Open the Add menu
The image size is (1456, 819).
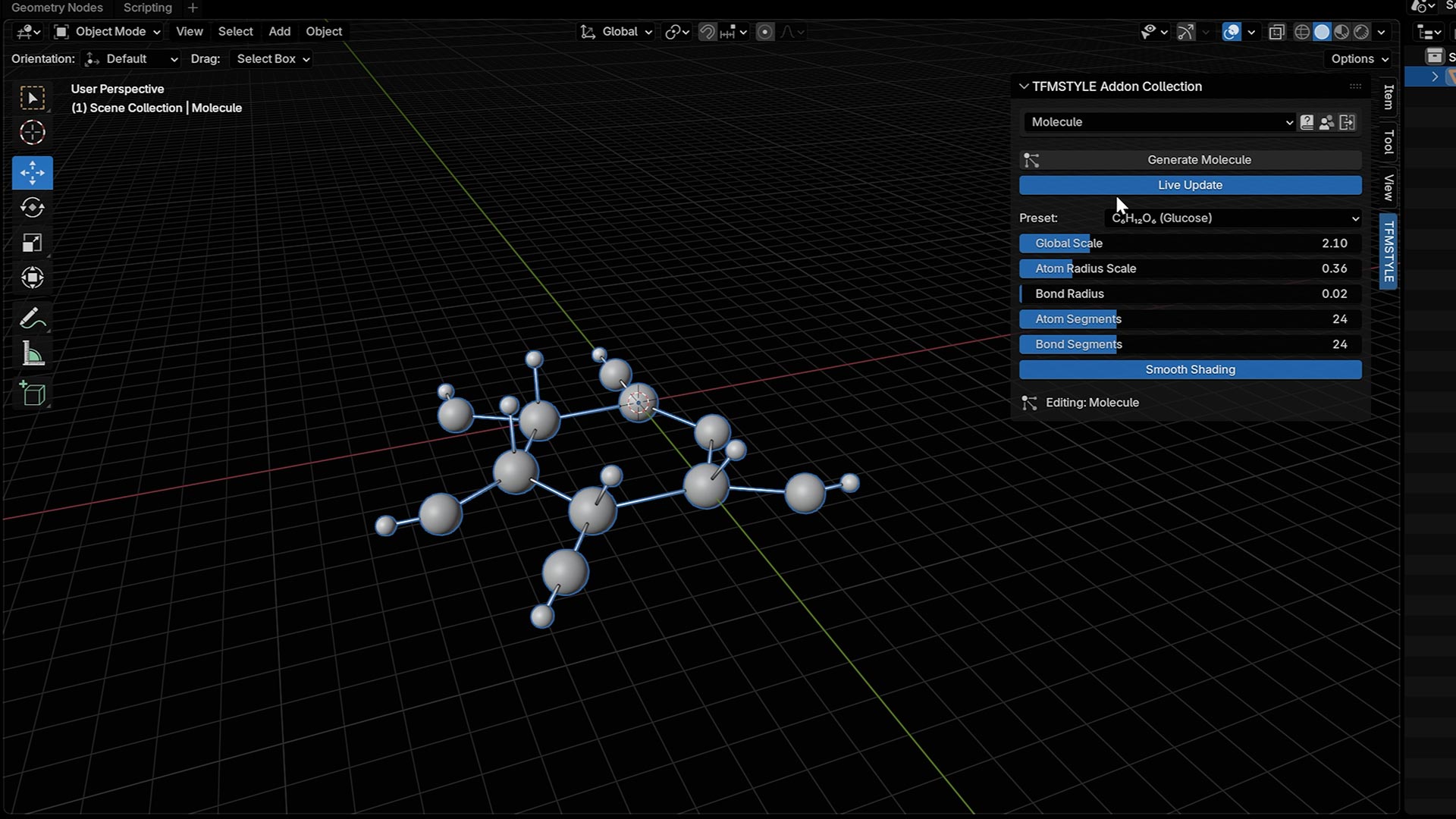(279, 32)
